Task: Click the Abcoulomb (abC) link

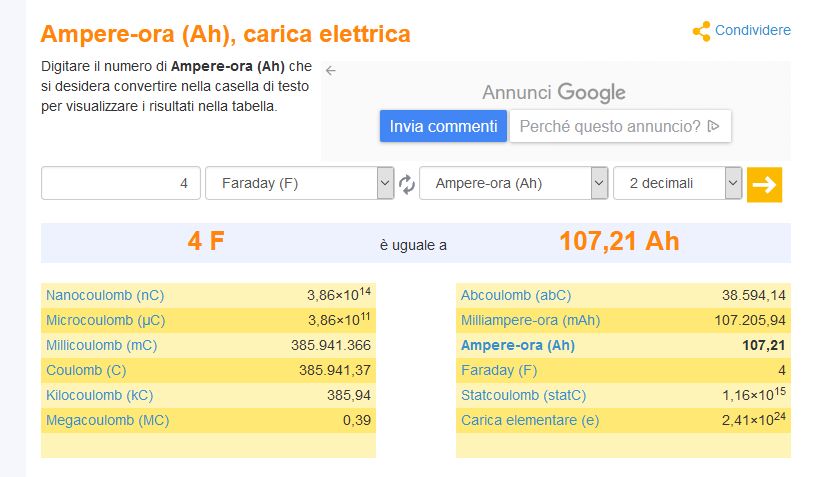Action: pos(516,295)
